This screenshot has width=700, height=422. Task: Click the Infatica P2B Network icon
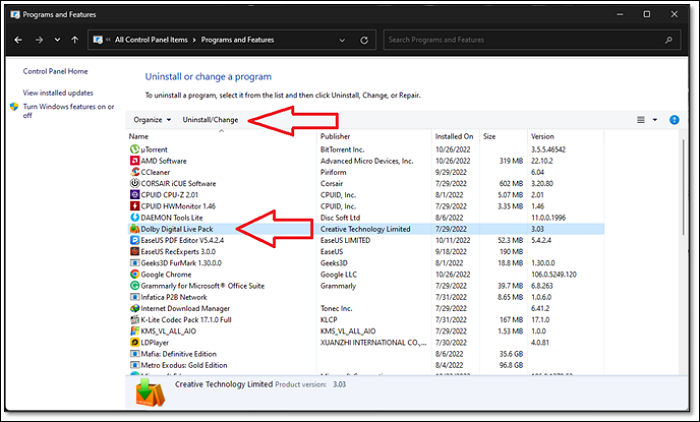tap(134, 297)
